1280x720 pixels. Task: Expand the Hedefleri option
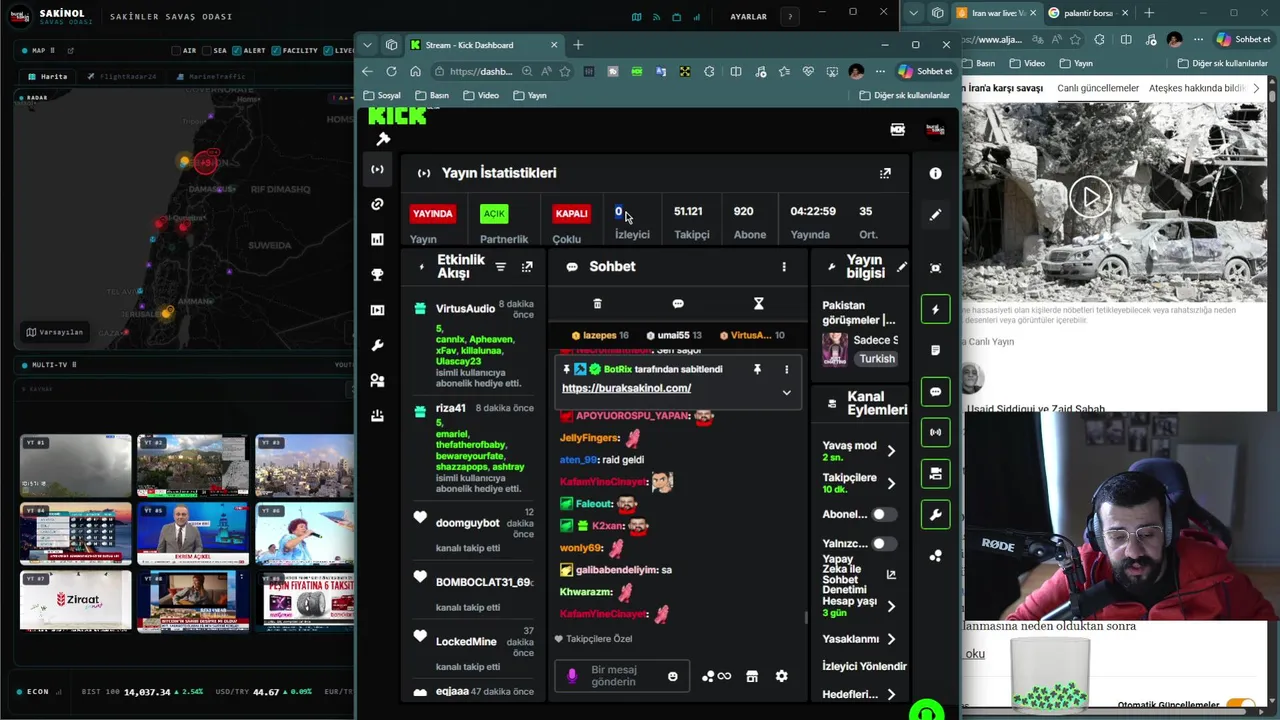tap(891, 694)
